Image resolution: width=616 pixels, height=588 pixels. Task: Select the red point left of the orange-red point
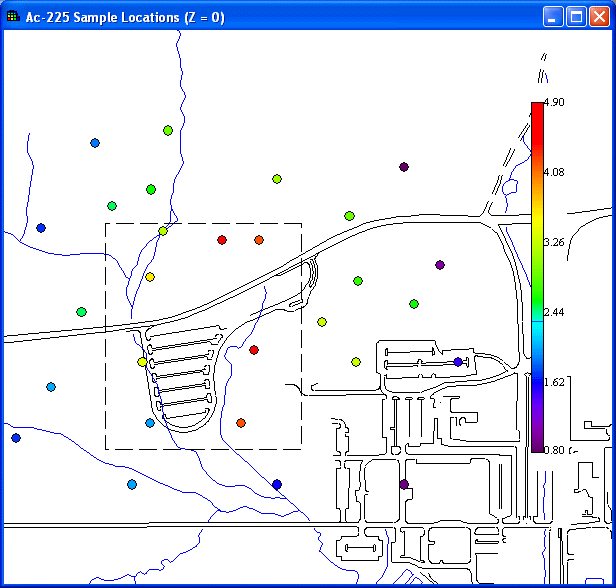pyautogui.click(x=222, y=240)
